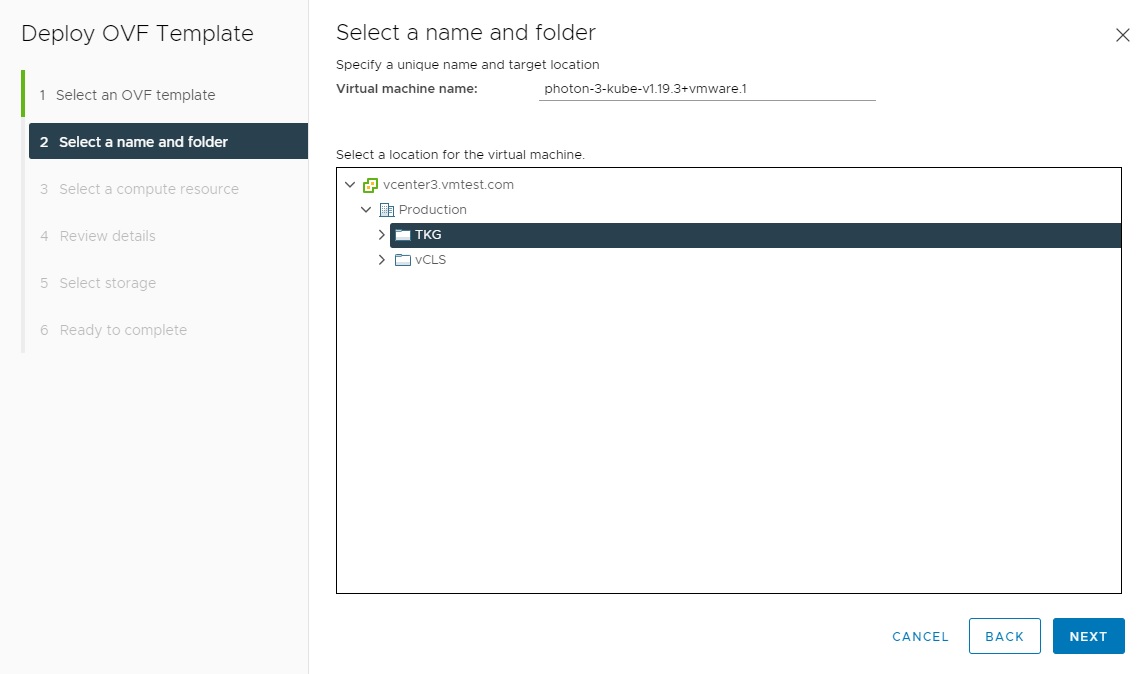The image size is (1146, 674).
Task: Cancel the OVF deployment wizard
Action: click(x=920, y=636)
